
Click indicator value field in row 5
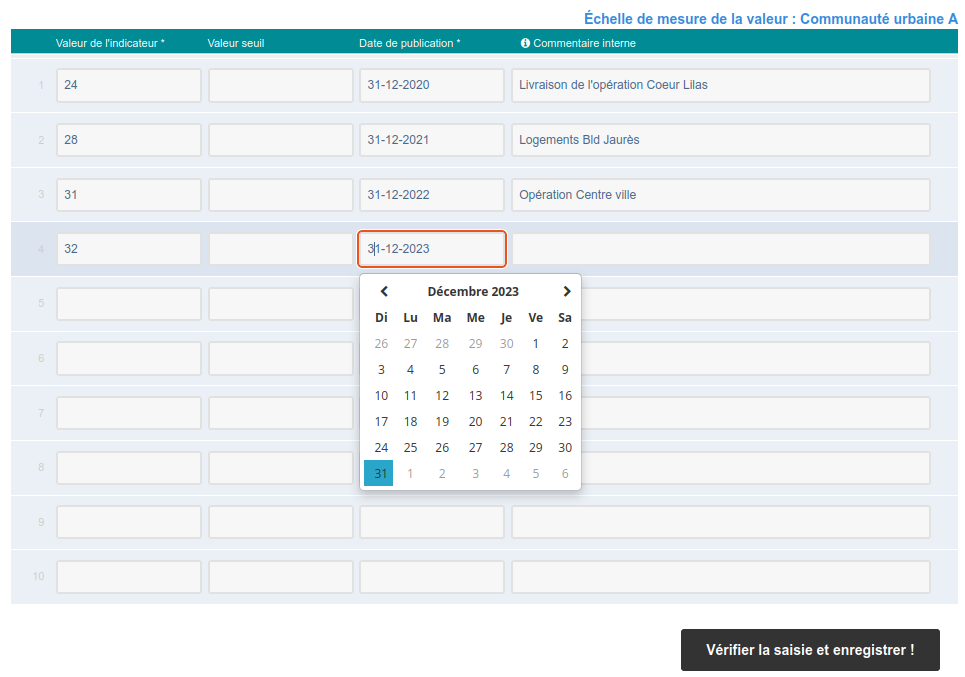129,303
